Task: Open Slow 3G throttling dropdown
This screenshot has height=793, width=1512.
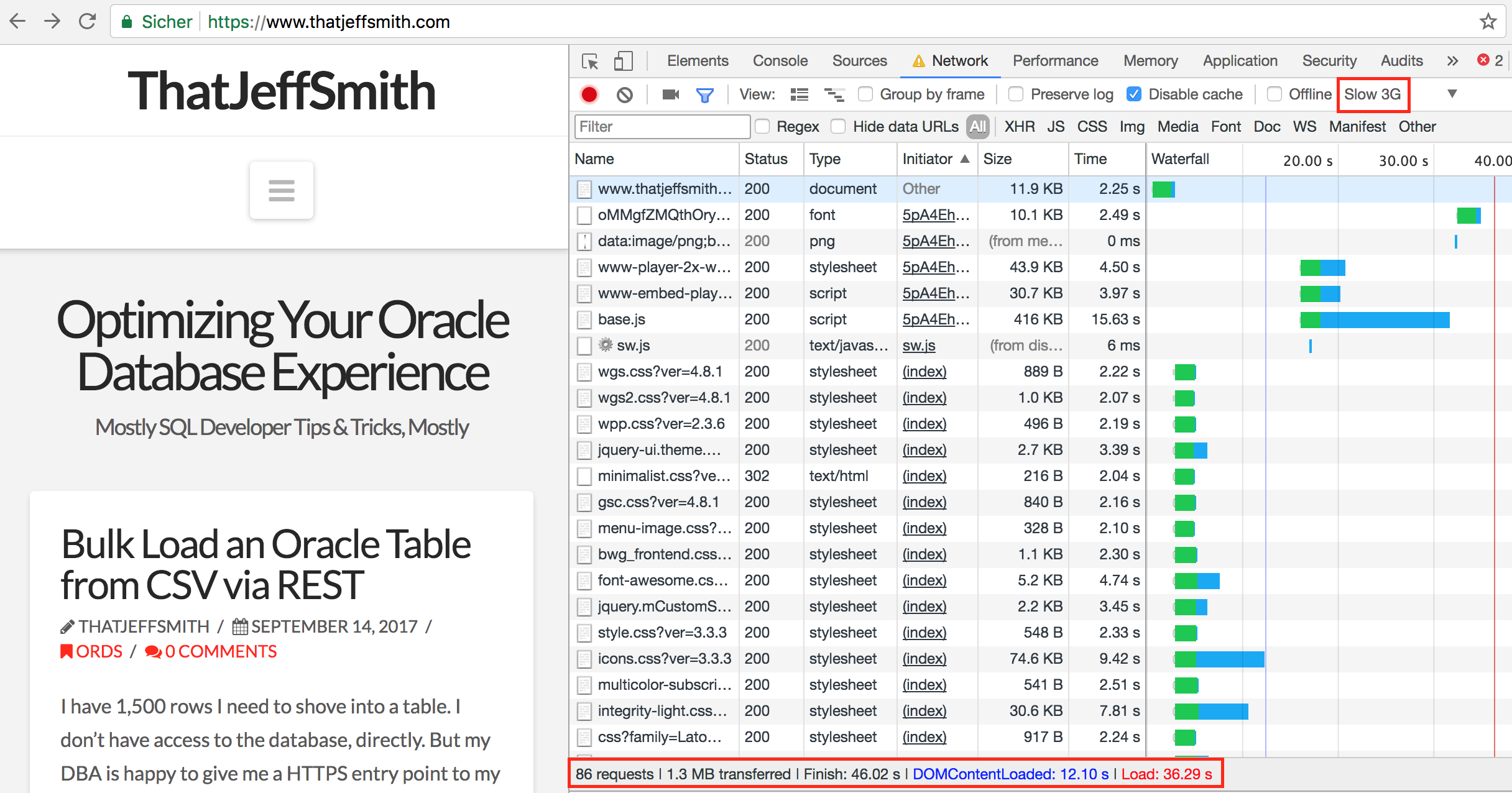Action: point(1373,94)
